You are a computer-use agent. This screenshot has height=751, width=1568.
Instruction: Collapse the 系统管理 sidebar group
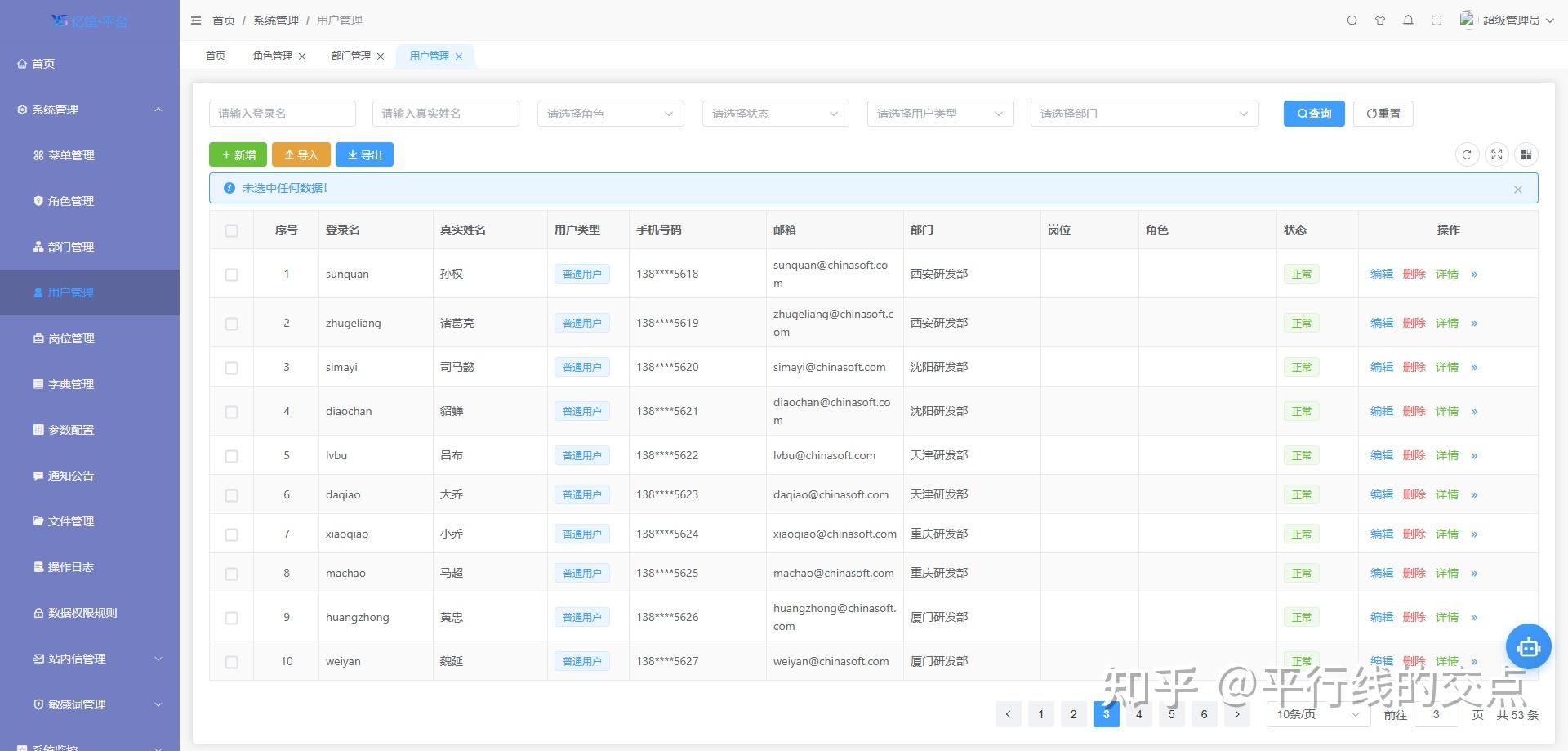(90, 110)
